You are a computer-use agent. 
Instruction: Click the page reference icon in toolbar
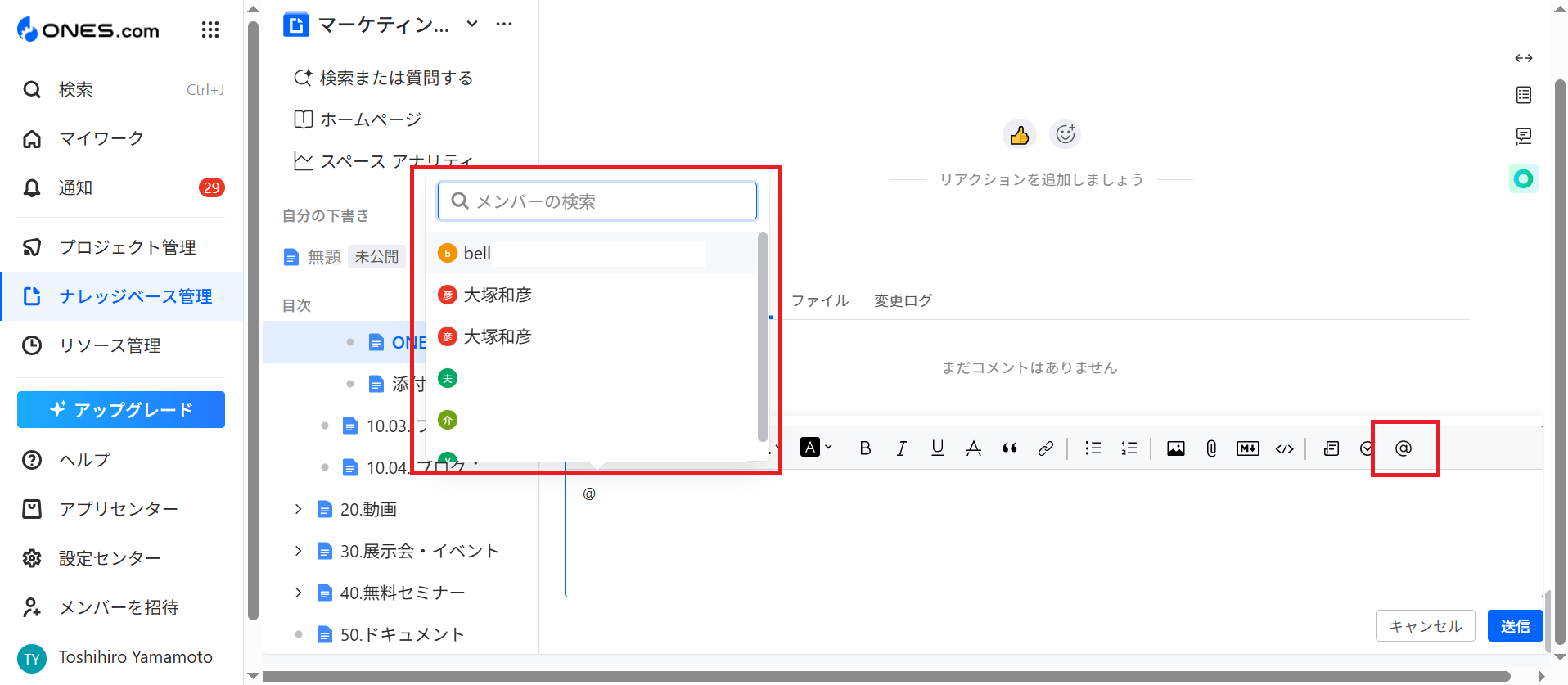pyautogui.click(x=1331, y=448)
